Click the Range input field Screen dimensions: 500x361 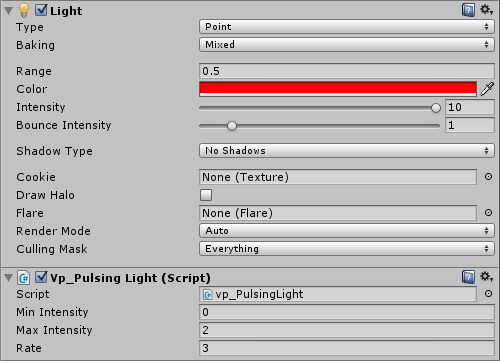347,71
